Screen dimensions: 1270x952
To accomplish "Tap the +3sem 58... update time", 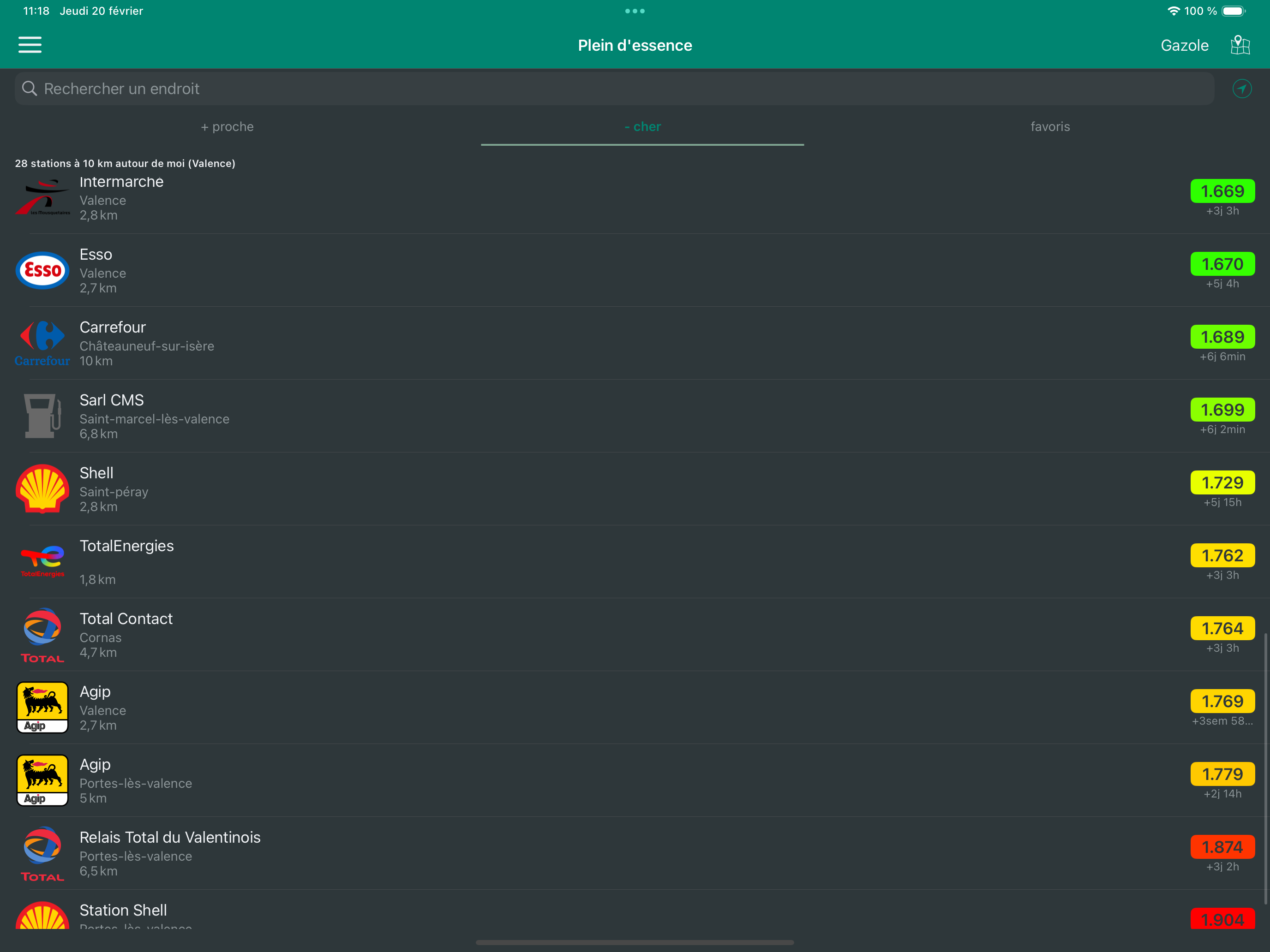I will [1222, 721].
